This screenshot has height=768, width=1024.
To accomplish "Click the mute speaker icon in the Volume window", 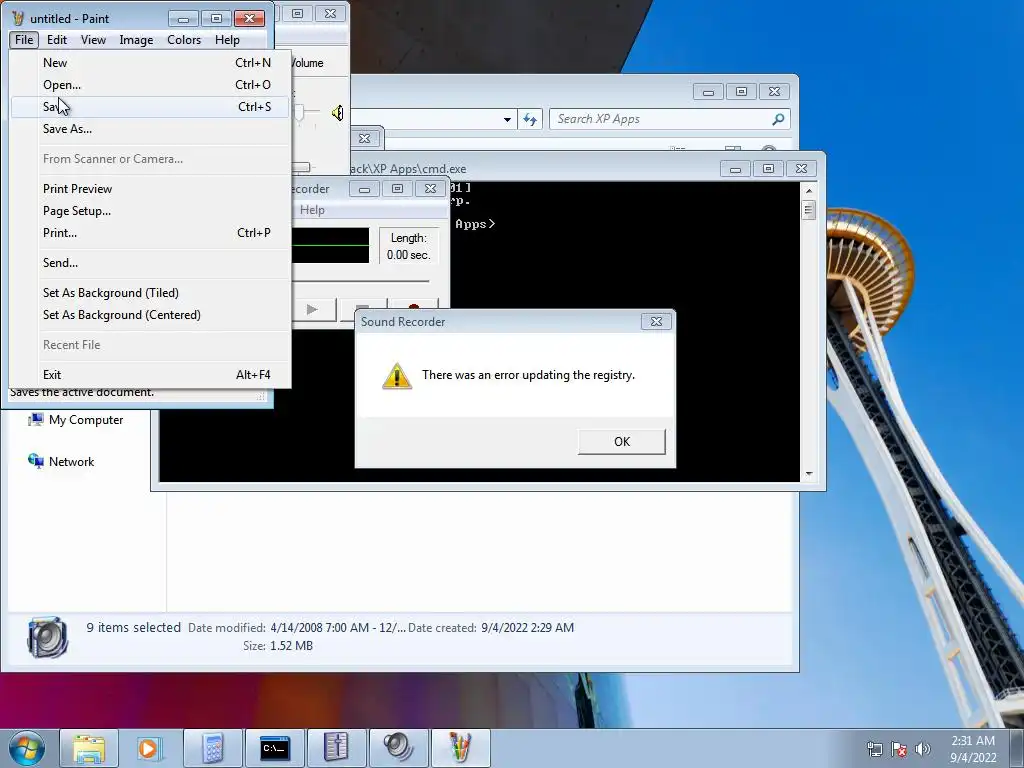I will pyautogui.click(x=337, y=113).
